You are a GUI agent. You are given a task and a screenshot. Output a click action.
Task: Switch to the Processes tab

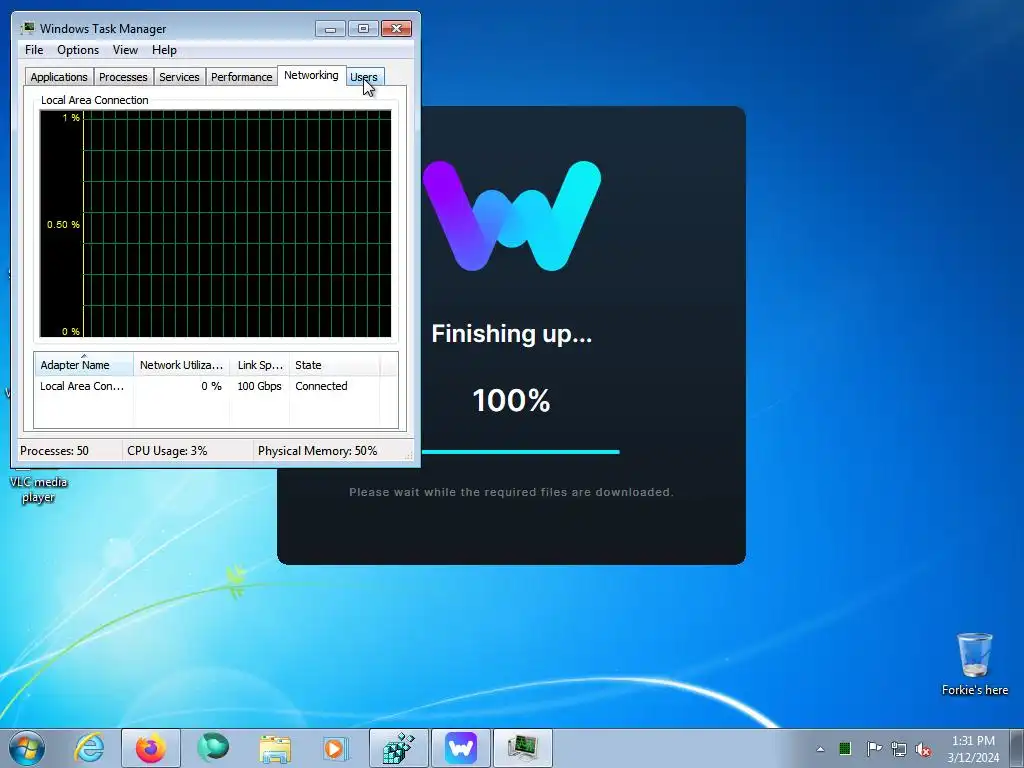pos(123,77)
